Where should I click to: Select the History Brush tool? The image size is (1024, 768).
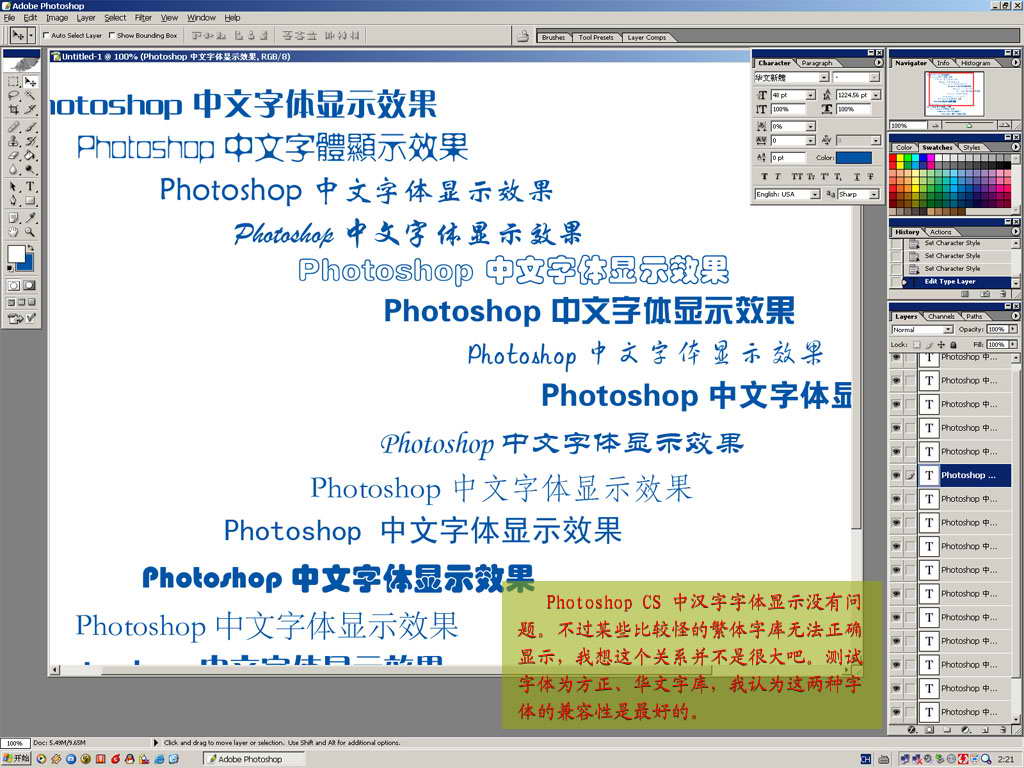(x=30, y=141)
